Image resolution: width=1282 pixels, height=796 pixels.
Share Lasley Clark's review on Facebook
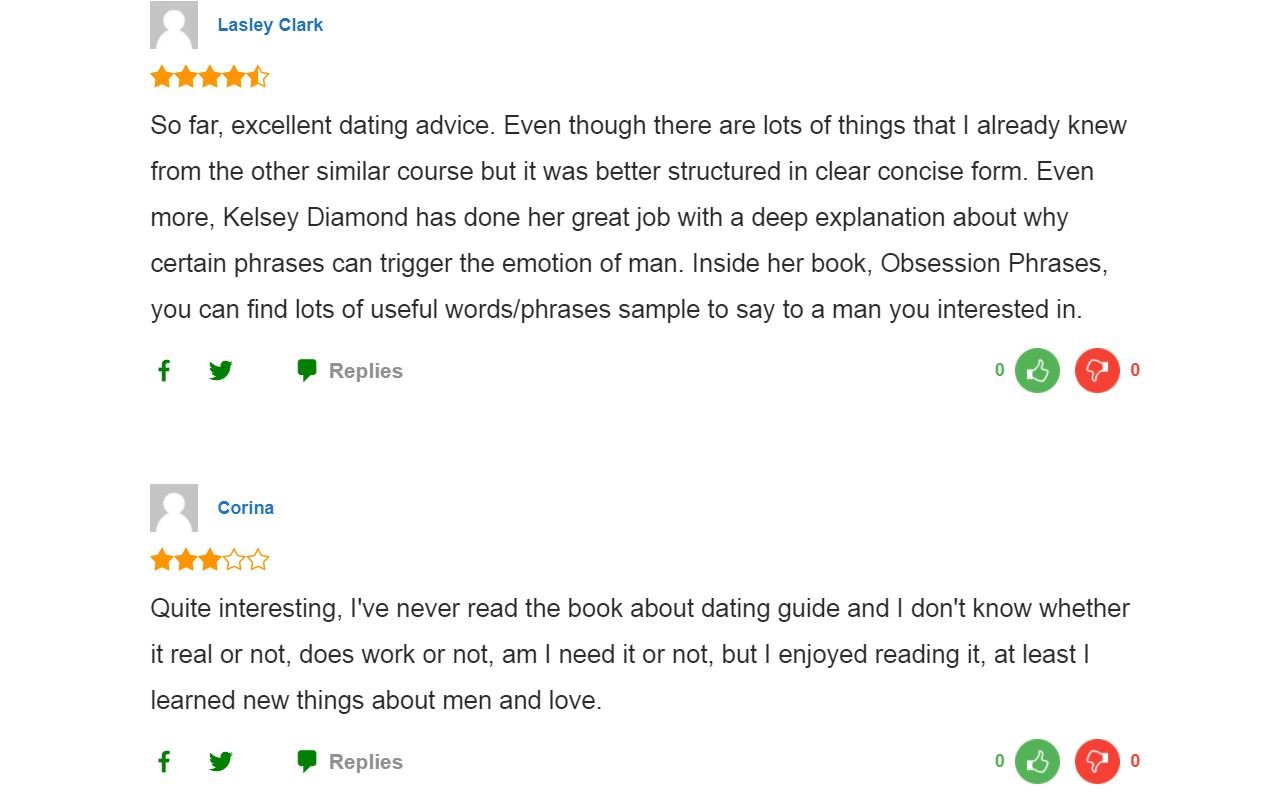click(164, 371)
